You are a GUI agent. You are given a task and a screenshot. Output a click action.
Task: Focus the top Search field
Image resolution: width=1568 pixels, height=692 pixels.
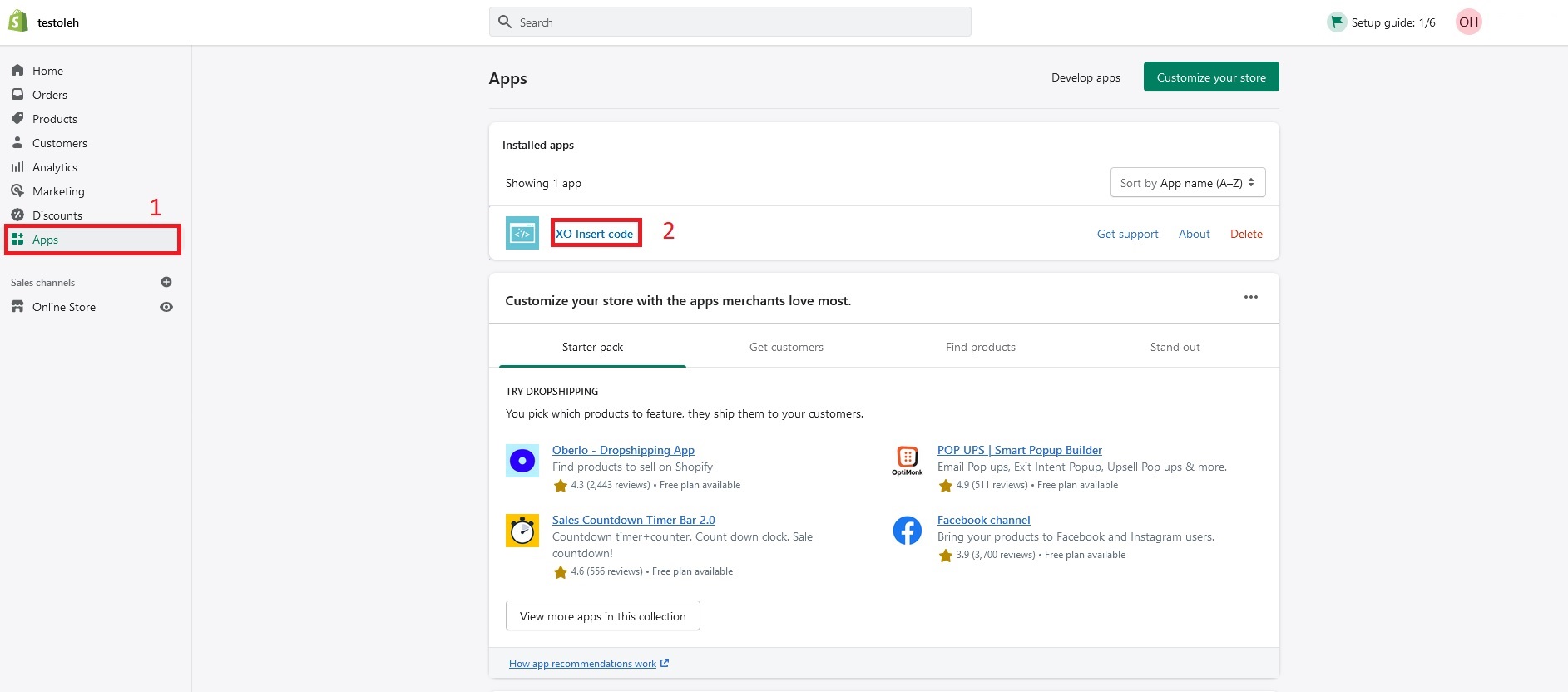(x=730, y=22)
